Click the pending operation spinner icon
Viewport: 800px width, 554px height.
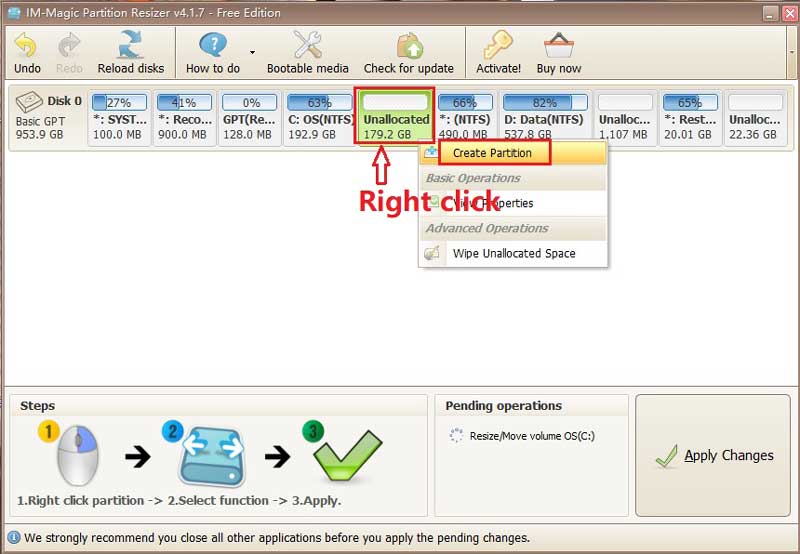pos(456,435)
